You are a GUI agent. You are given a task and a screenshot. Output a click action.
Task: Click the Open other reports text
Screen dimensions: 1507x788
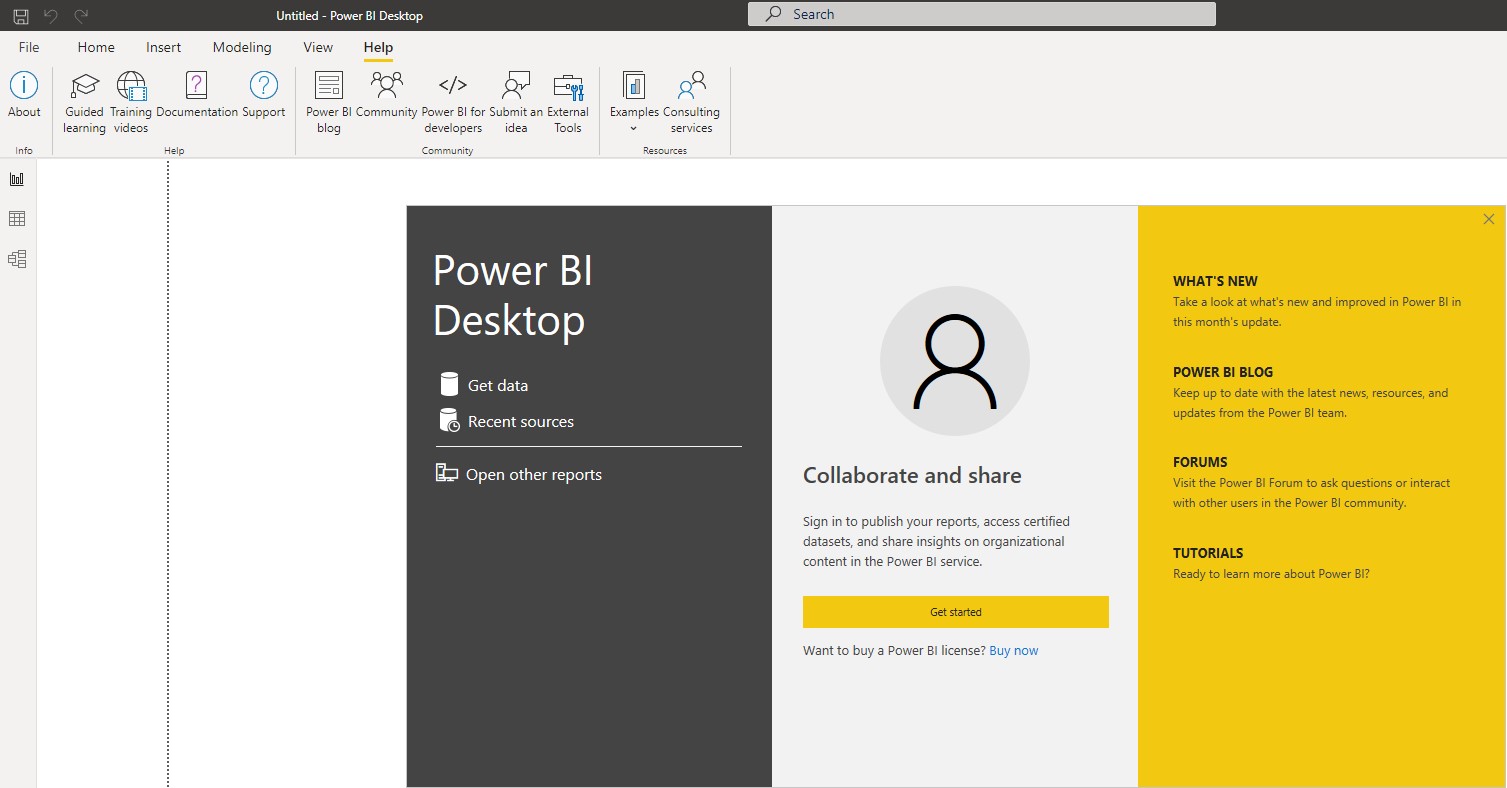click(534, 474)
